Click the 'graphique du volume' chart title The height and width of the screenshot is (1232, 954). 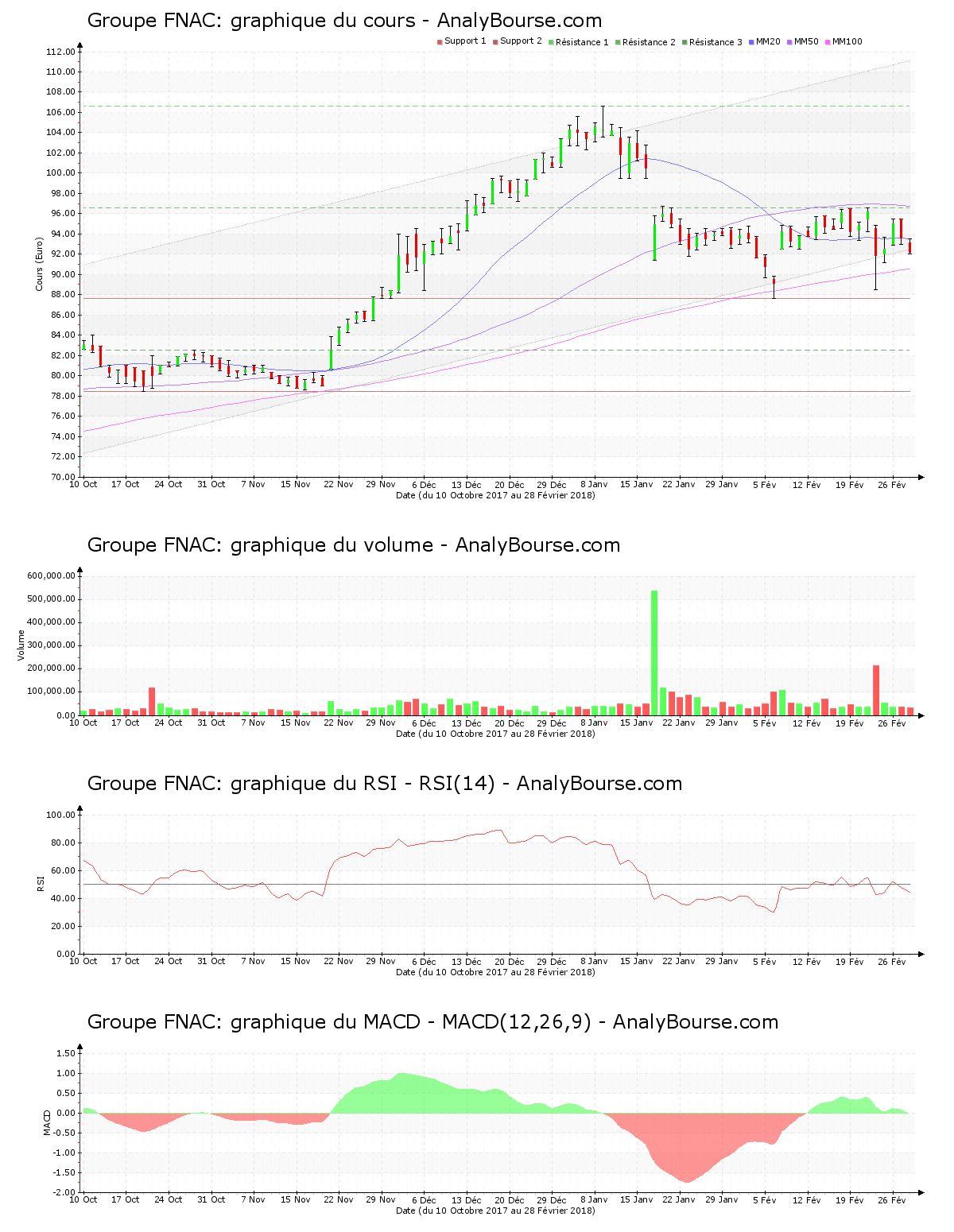(353, 545)
